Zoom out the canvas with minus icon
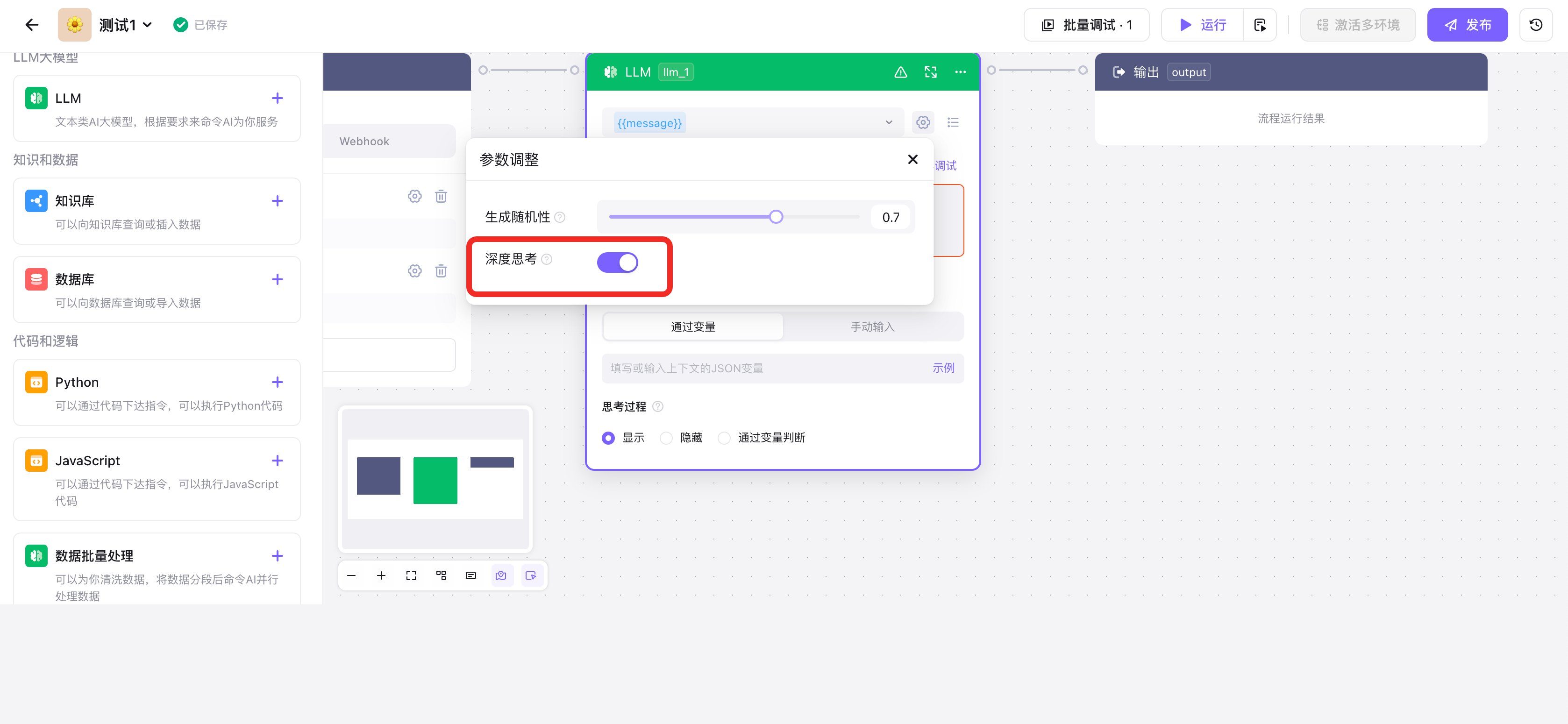 pyautogui.click(x=351, y=575)
